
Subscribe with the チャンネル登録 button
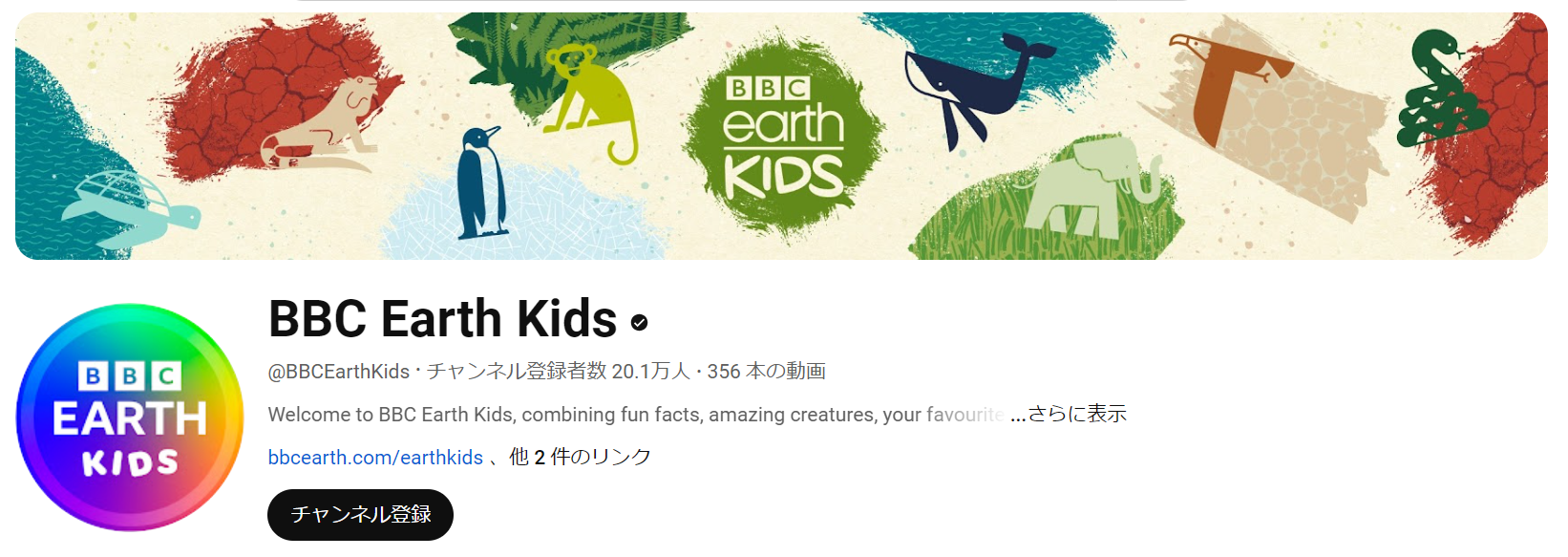[360, 515]
